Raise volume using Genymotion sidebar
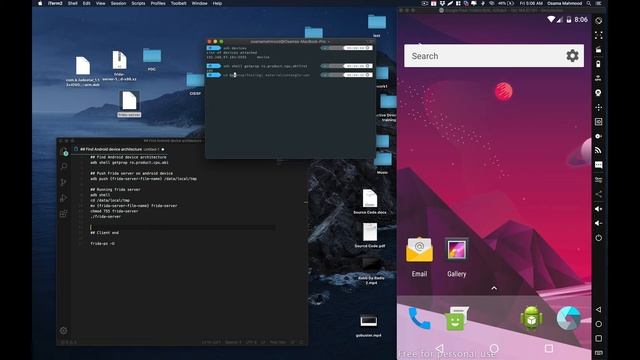The height and width of the screenshot is (360, 640). 598,209
